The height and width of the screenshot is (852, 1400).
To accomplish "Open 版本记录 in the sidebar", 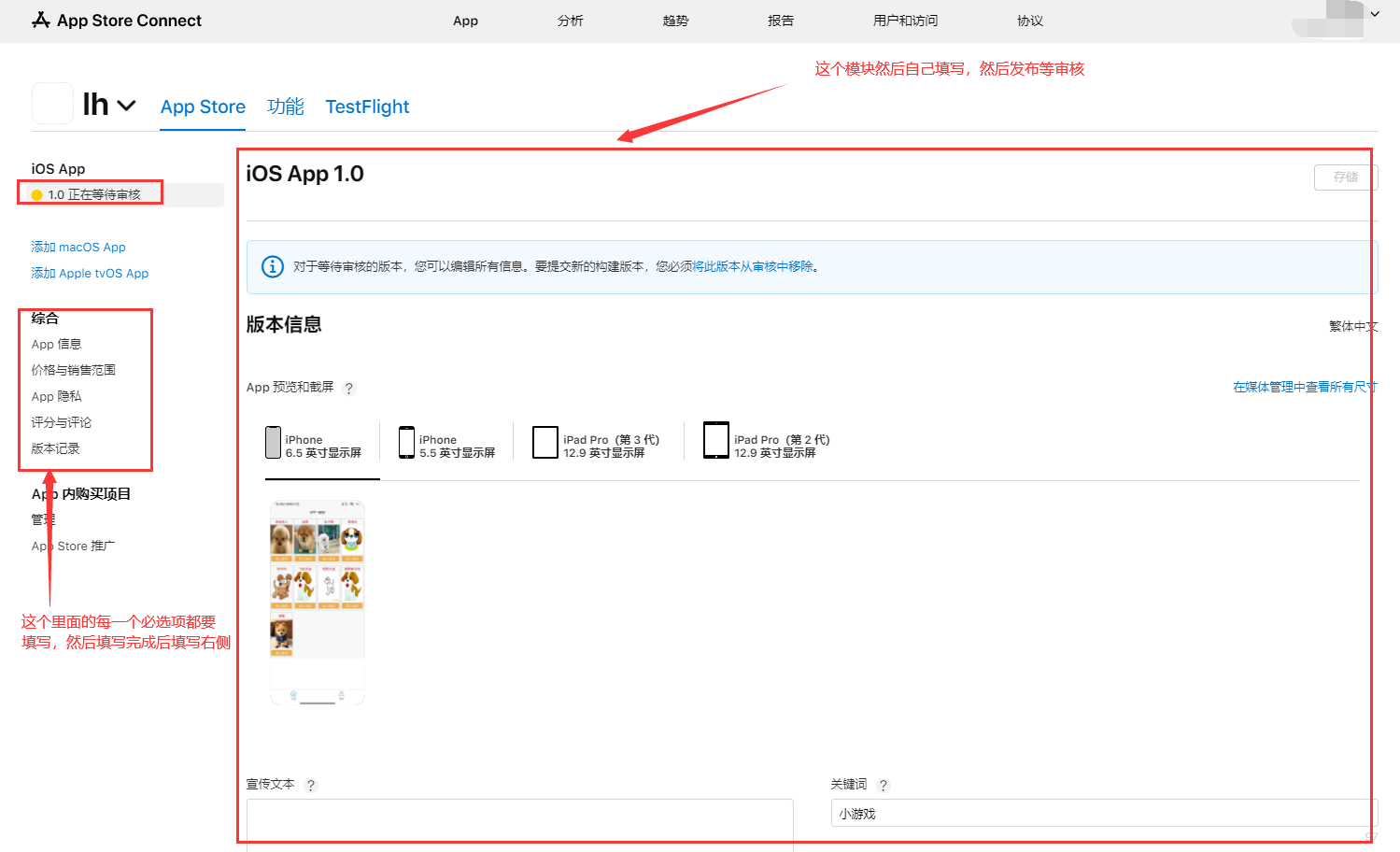I will 56,448.
